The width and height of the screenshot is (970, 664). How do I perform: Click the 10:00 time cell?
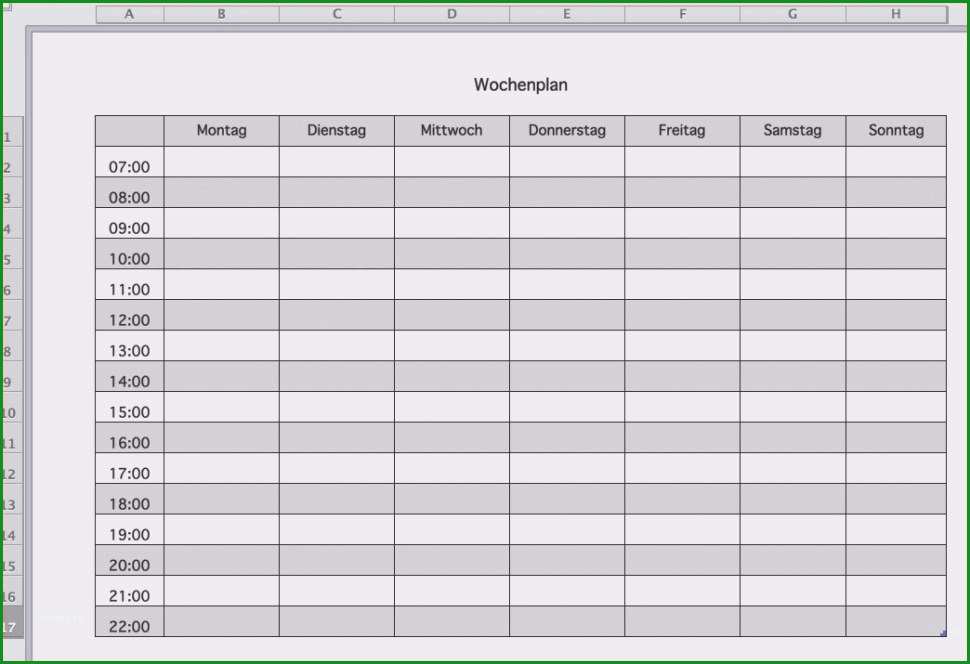pos(129,254)
